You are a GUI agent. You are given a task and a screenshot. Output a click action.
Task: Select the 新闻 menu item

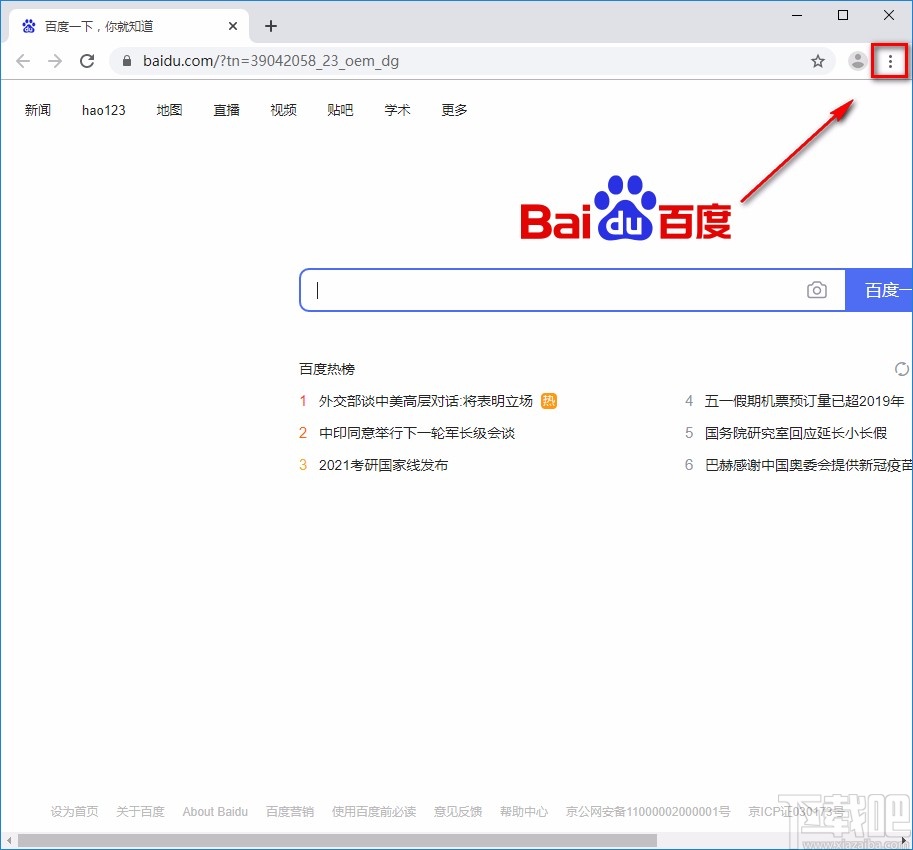(38, 110)
